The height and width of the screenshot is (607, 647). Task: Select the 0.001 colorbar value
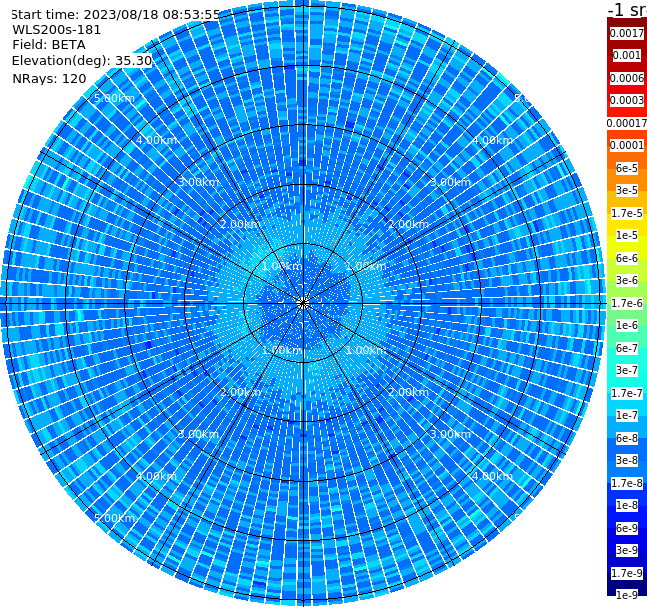pos(627,55)
